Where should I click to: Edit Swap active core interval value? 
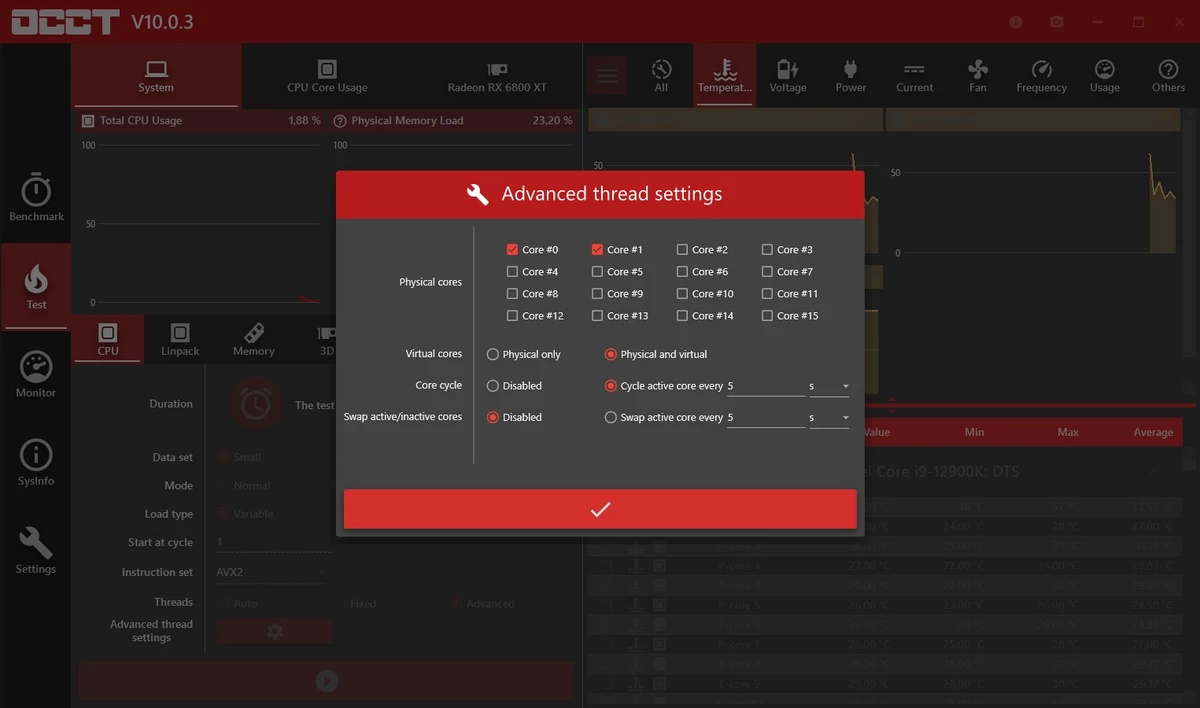point(765,418)
